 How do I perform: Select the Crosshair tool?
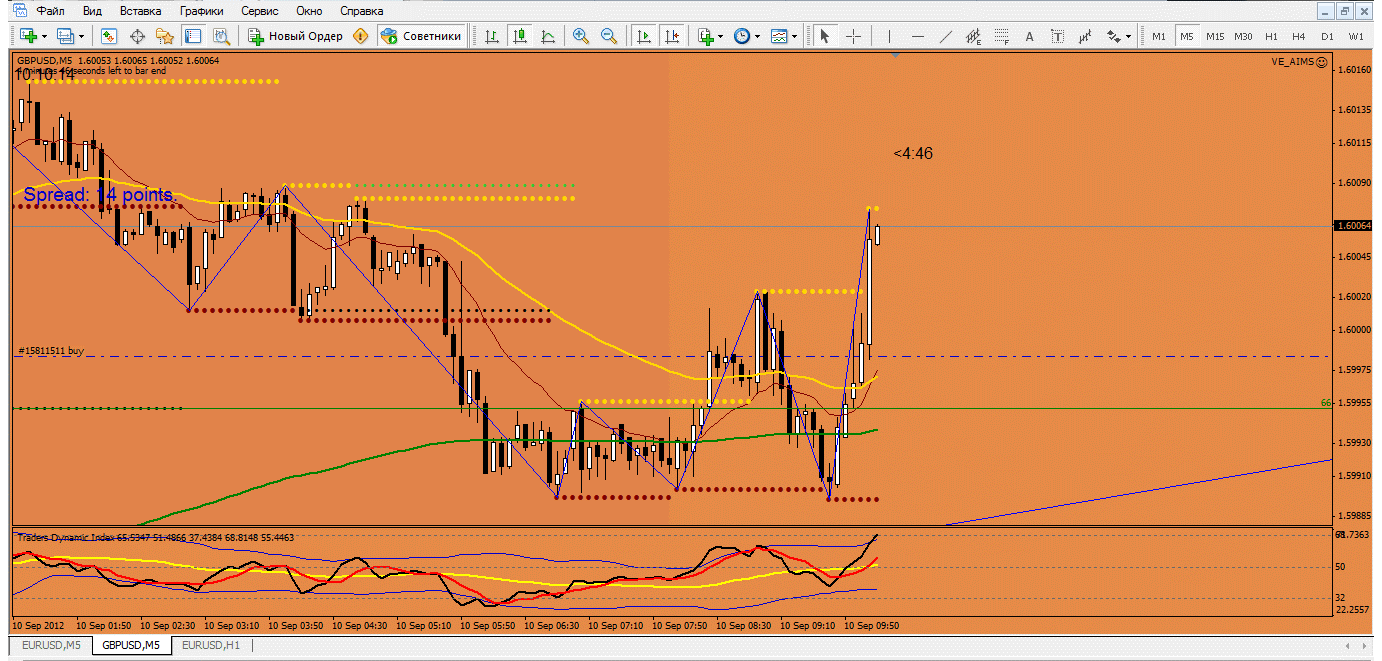[x=854, y=36]
